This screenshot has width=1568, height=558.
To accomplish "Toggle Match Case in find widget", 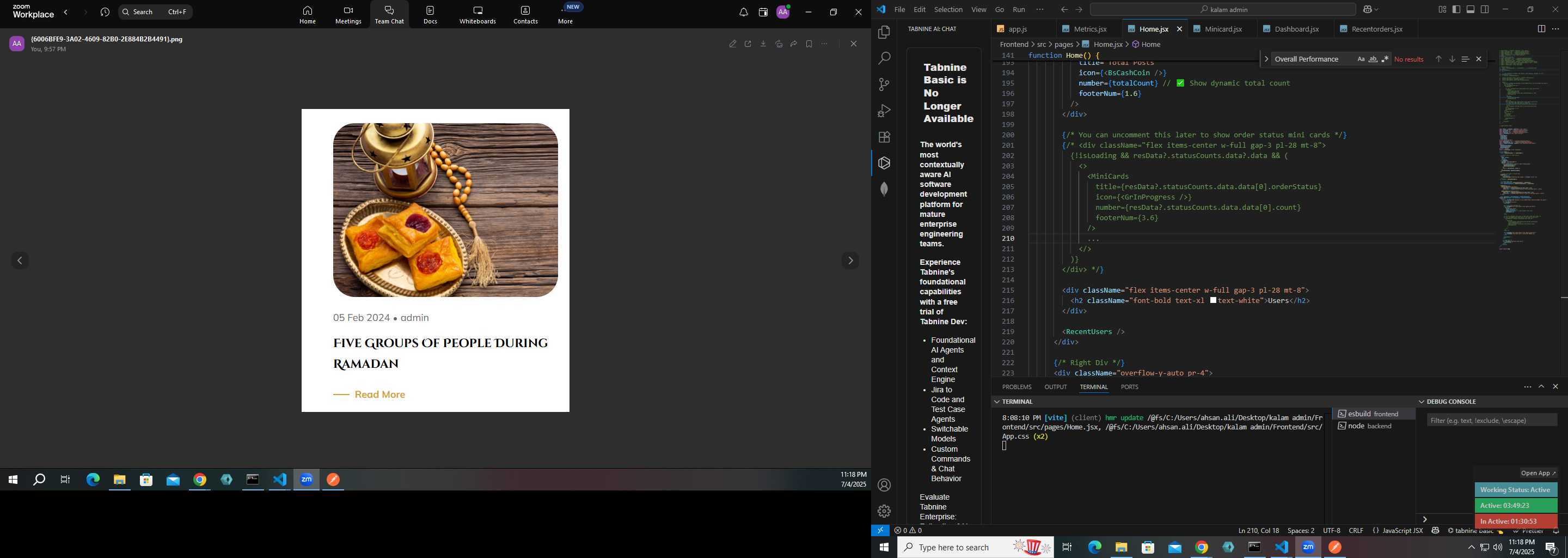I will [1361, 59].
